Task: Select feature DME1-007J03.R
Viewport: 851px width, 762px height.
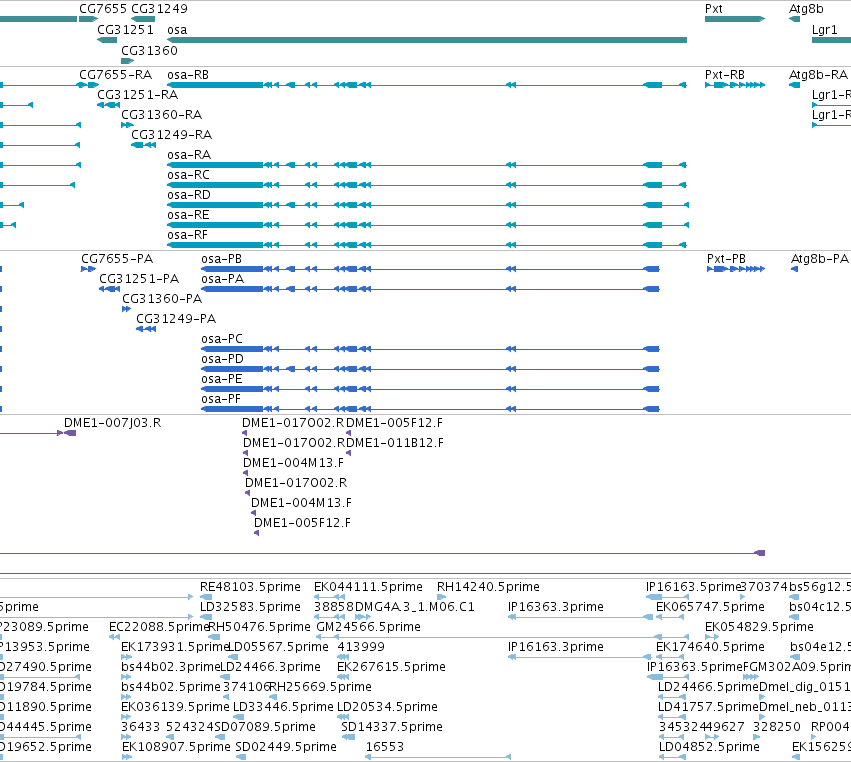Action: pos(112,423)
